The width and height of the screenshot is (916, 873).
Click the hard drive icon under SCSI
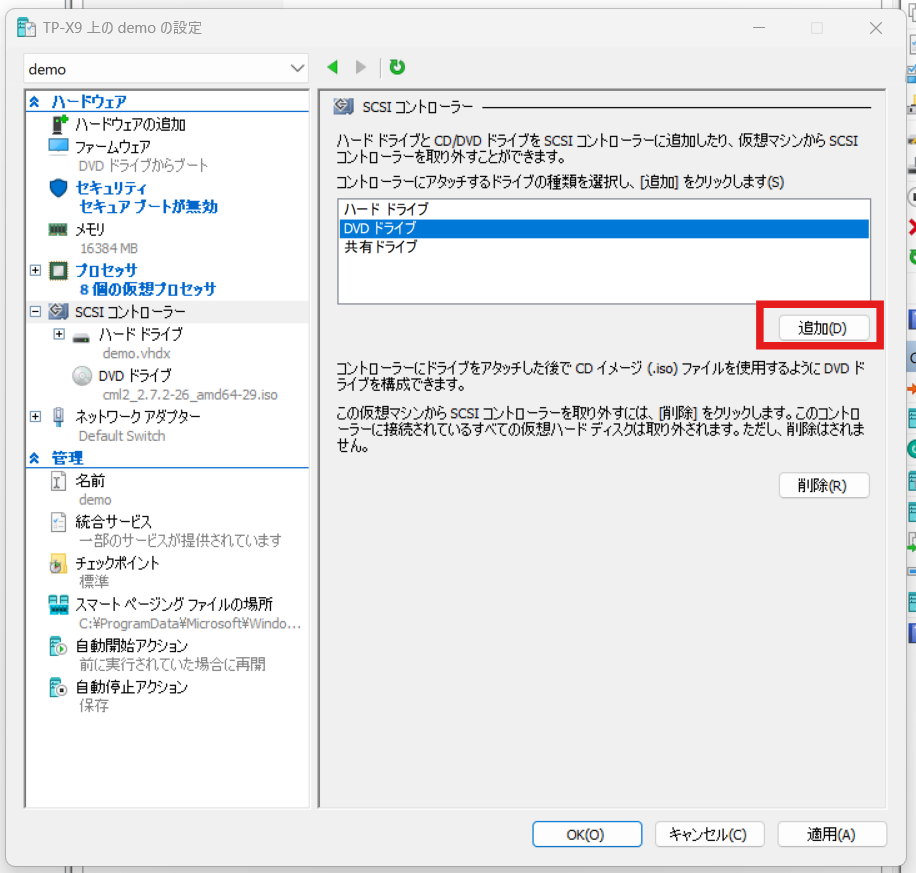click(x=81, y=337)
